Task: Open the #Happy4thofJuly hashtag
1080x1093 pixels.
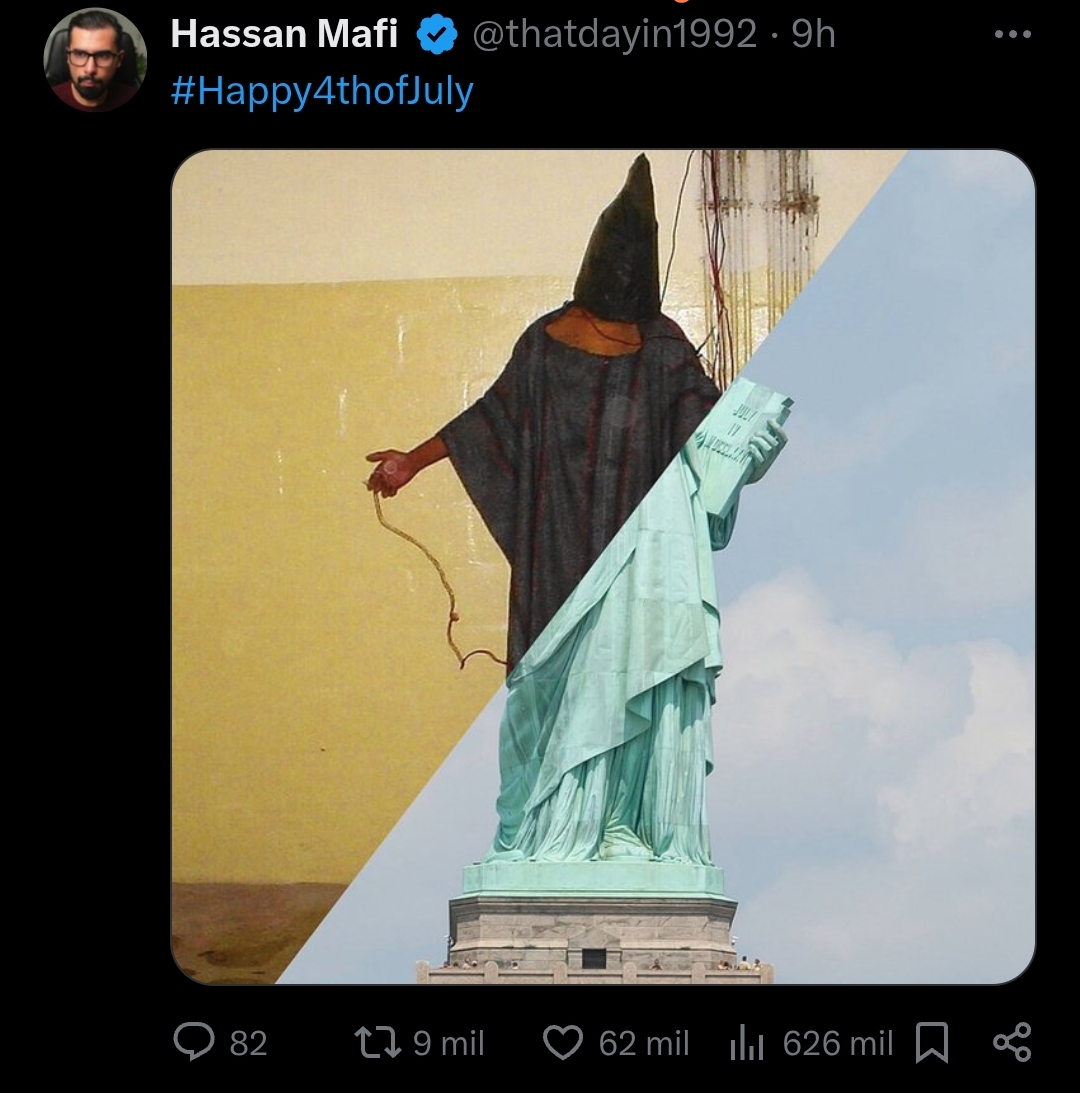Action: click(x=322, y=91)
